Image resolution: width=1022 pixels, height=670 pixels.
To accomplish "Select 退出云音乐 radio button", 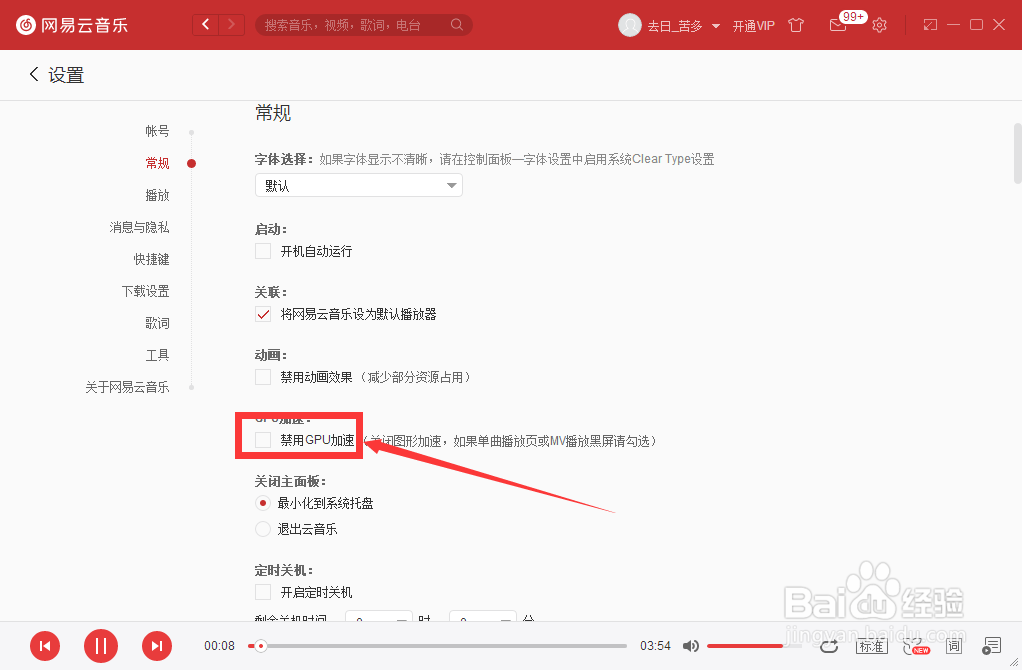I will tap(263, 529).
